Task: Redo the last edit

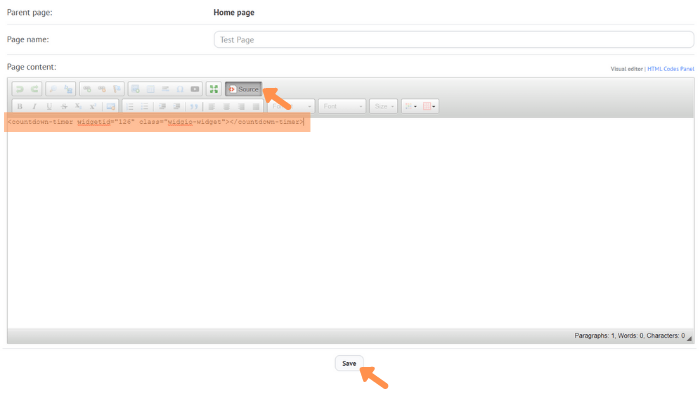Action: [34, 89]
